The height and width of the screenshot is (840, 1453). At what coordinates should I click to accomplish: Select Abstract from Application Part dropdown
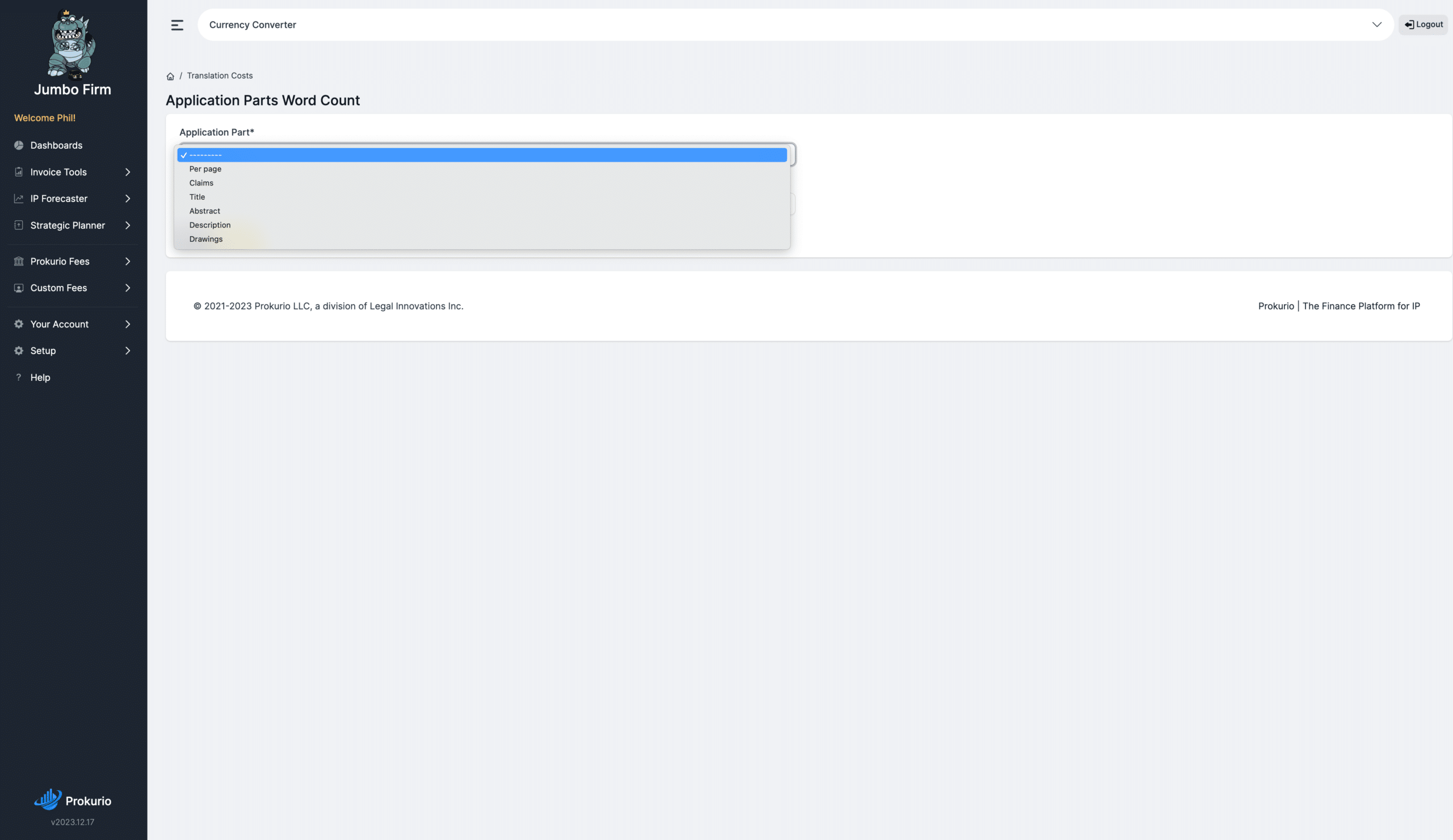(204, 211)
